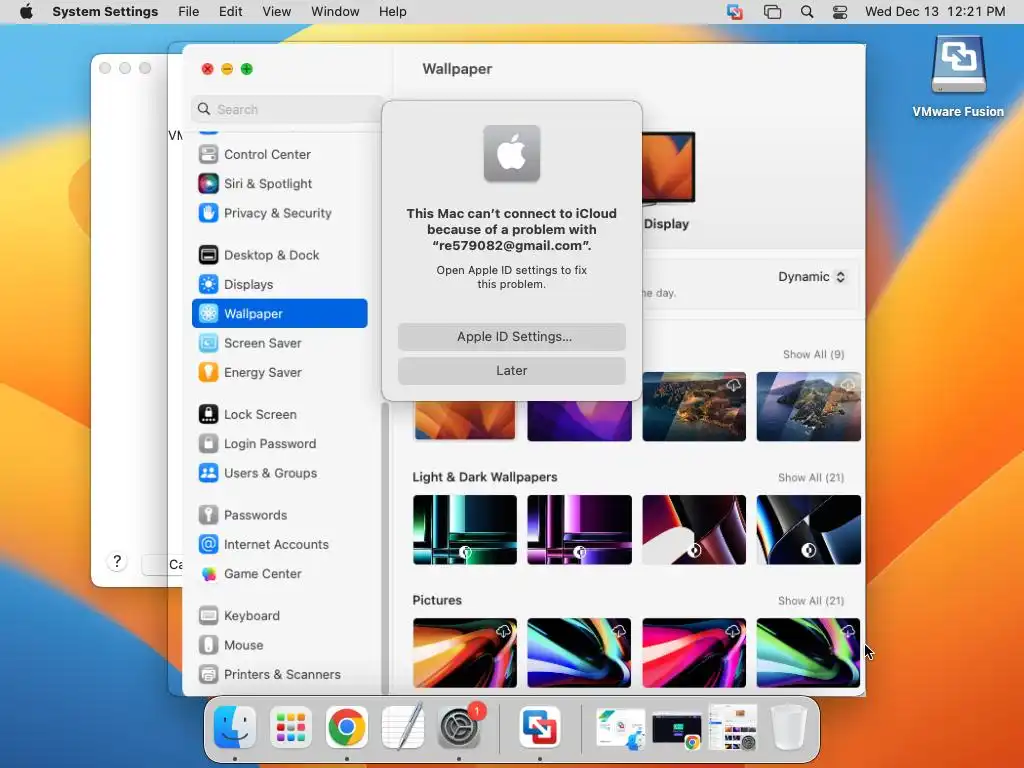Click the sidebar scrollbar in System Settings
Image resolution: width=1024 pixels, height=768 pixels.
pos(385,549)
